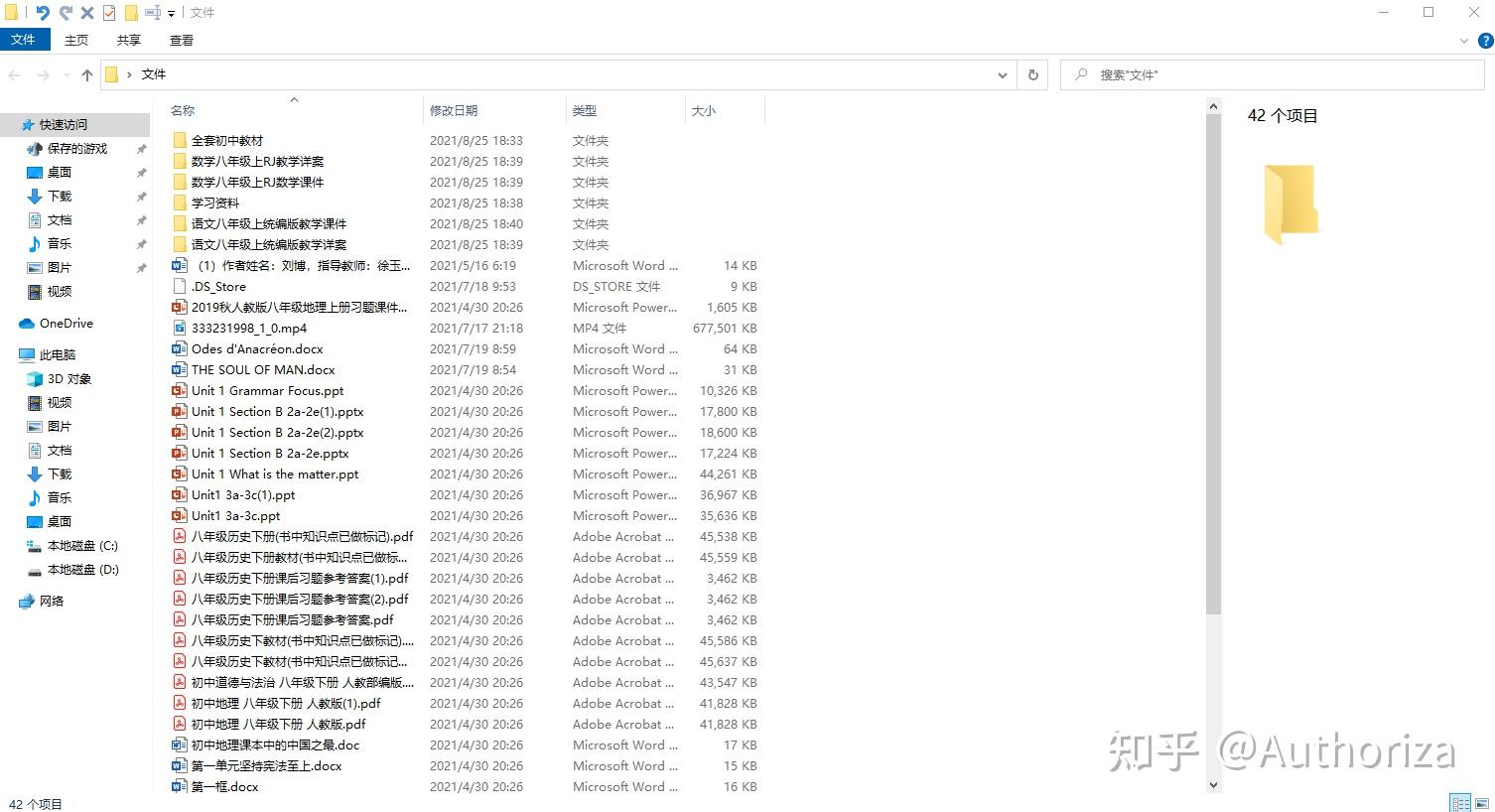Select 此电脑 in navigation pane
Screen dimensions: 1495x812
click(x=58, y=354)
